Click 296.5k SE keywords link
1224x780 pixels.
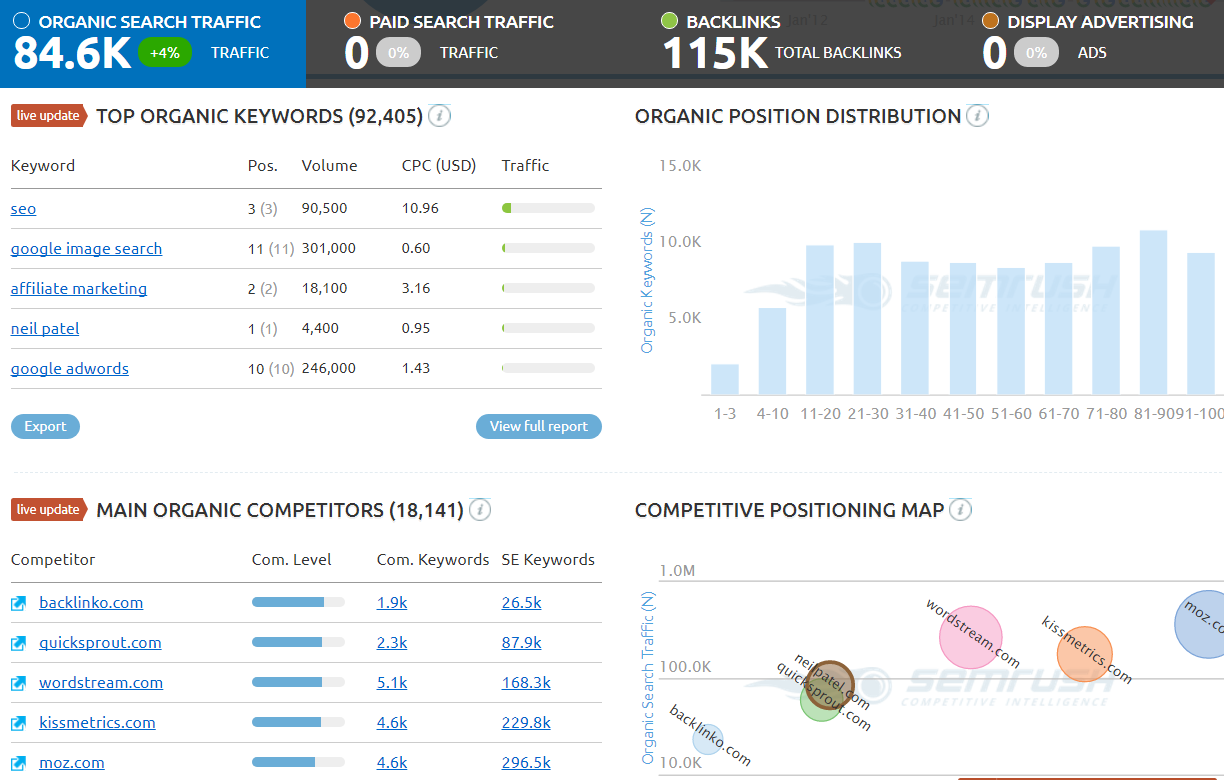526,763
